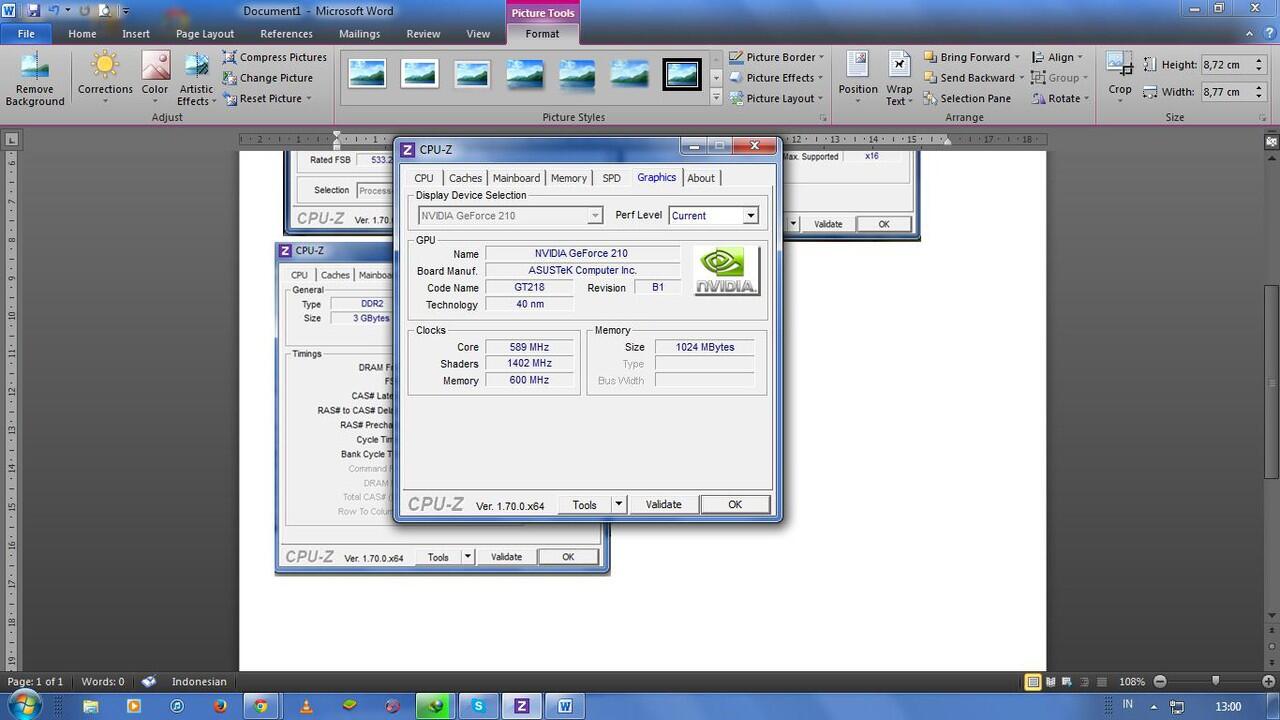Open the Artistic Effects gallery
This screenshot has width=1280, height=720.
click(x=196, y=79)
